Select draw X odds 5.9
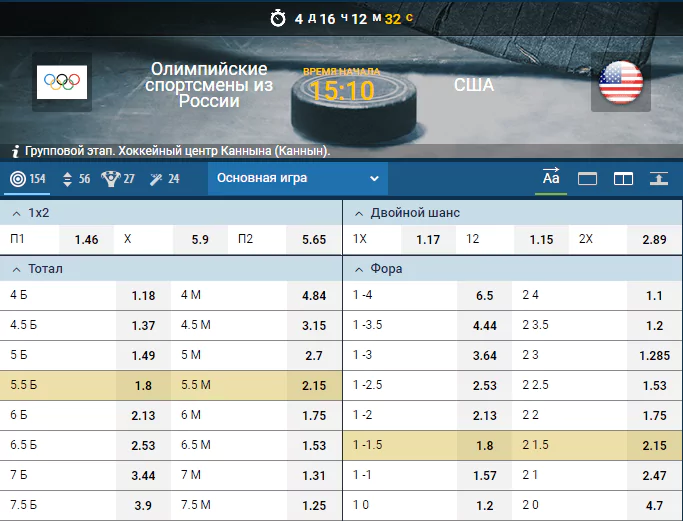683x521 pixels. (x=200, y=240)
